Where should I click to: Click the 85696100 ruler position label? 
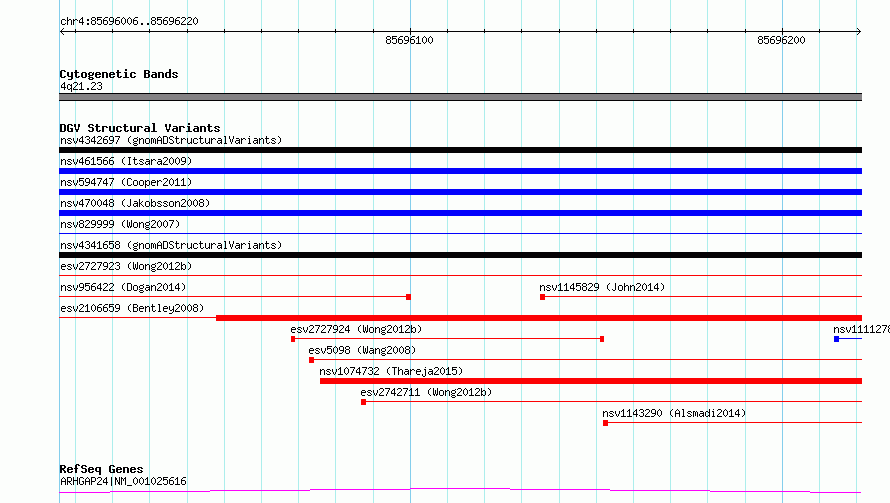[409, 40]
